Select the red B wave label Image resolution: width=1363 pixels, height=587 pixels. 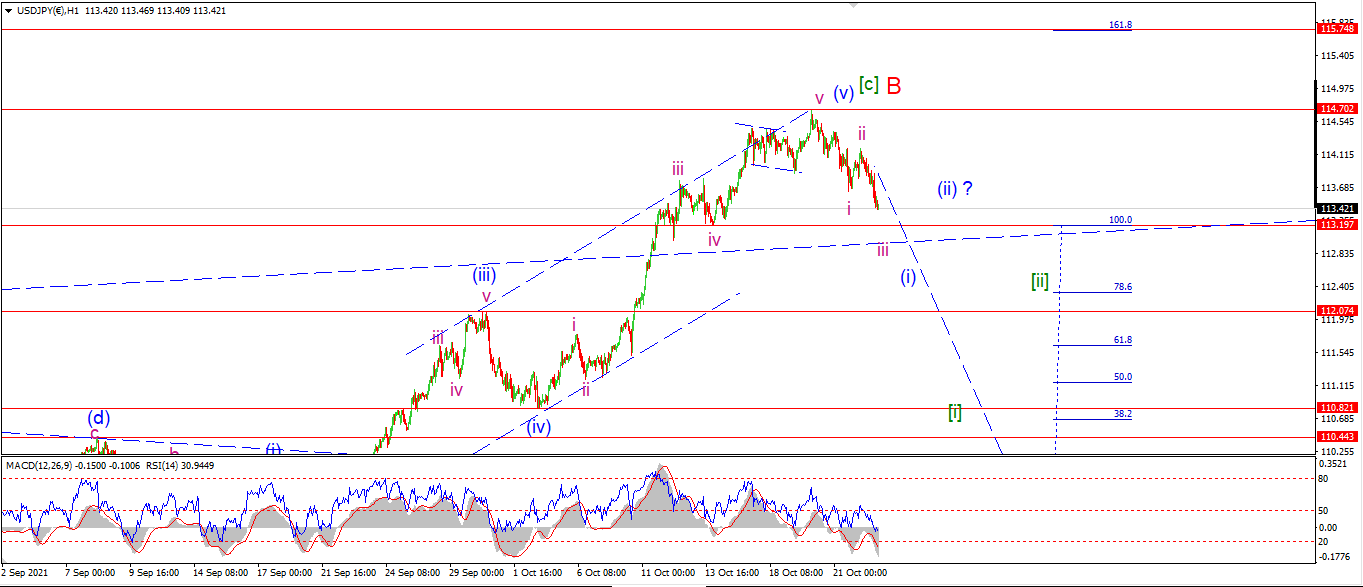pyautogui.click(x=893, y=86)
